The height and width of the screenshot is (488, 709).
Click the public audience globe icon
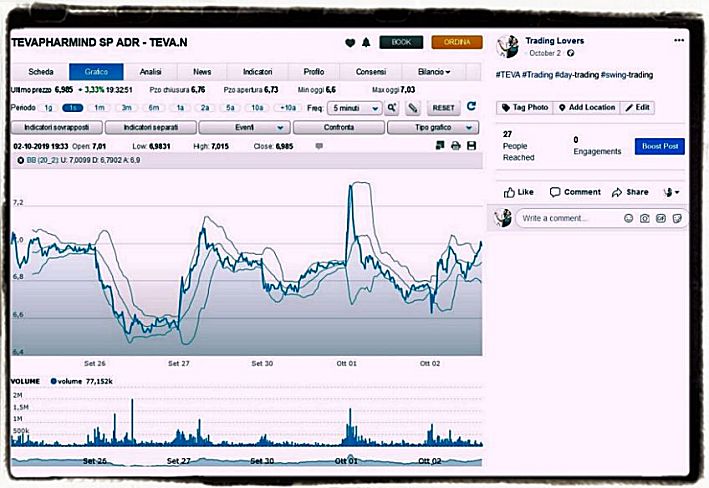click(x=571, y=53)
